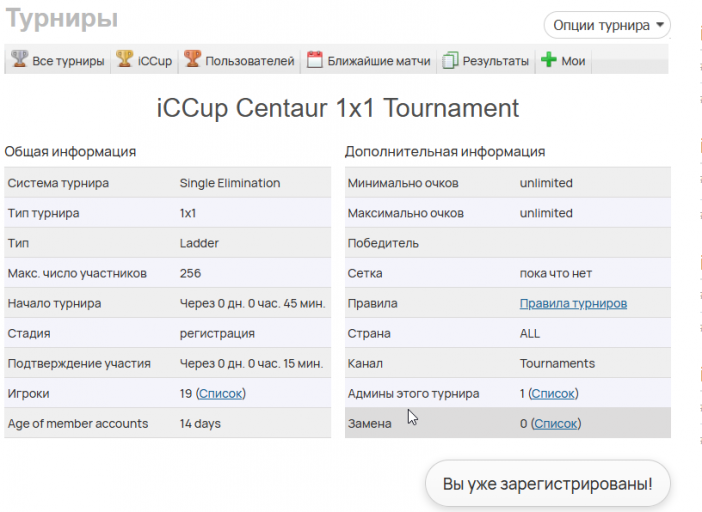This screenshot has width=702, height=512.
Task: Click the orange trophy icon beside Пользователей
Action: click(193, 59)
